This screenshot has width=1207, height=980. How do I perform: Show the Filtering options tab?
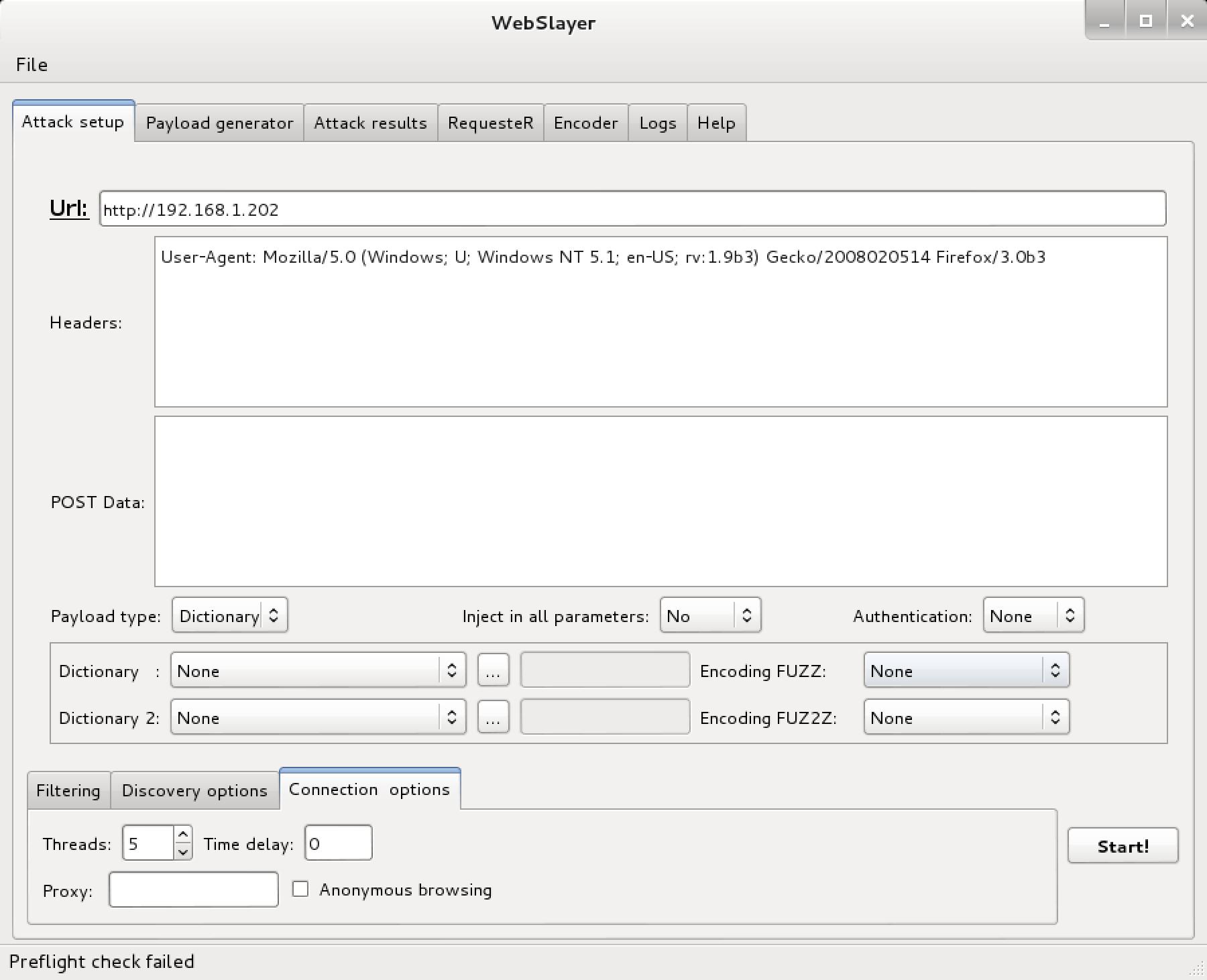click(x=68, y=791)
